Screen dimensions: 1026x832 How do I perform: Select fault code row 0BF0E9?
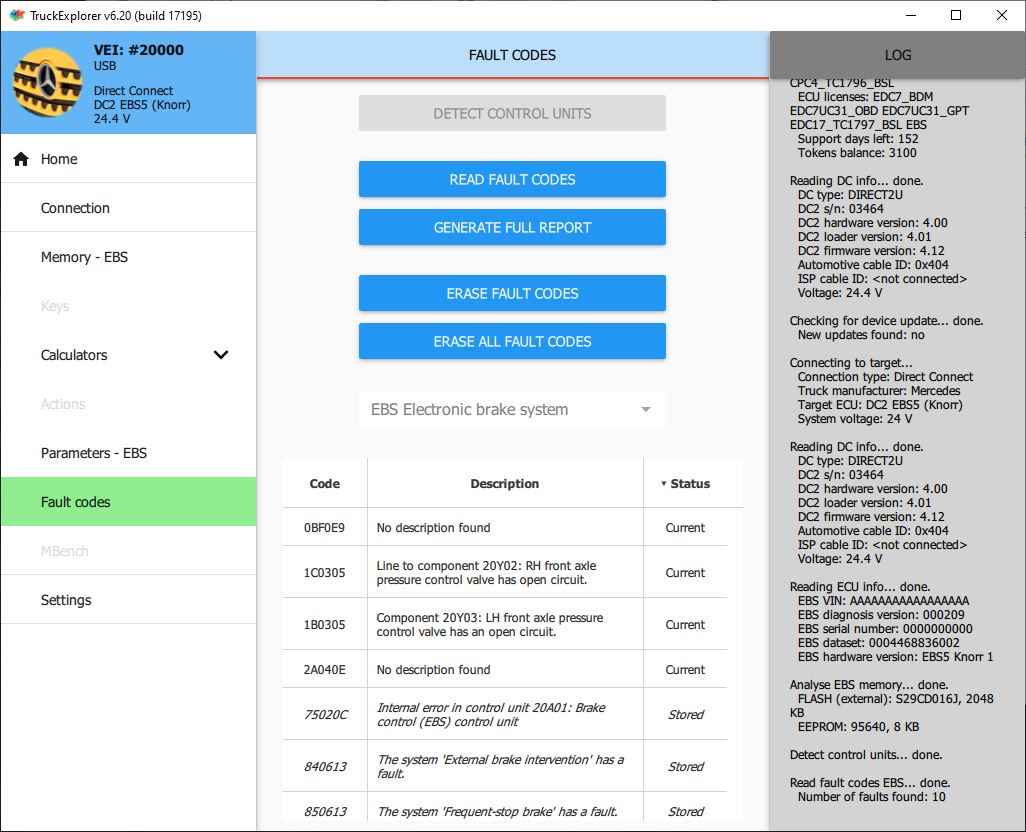(505, 527)
